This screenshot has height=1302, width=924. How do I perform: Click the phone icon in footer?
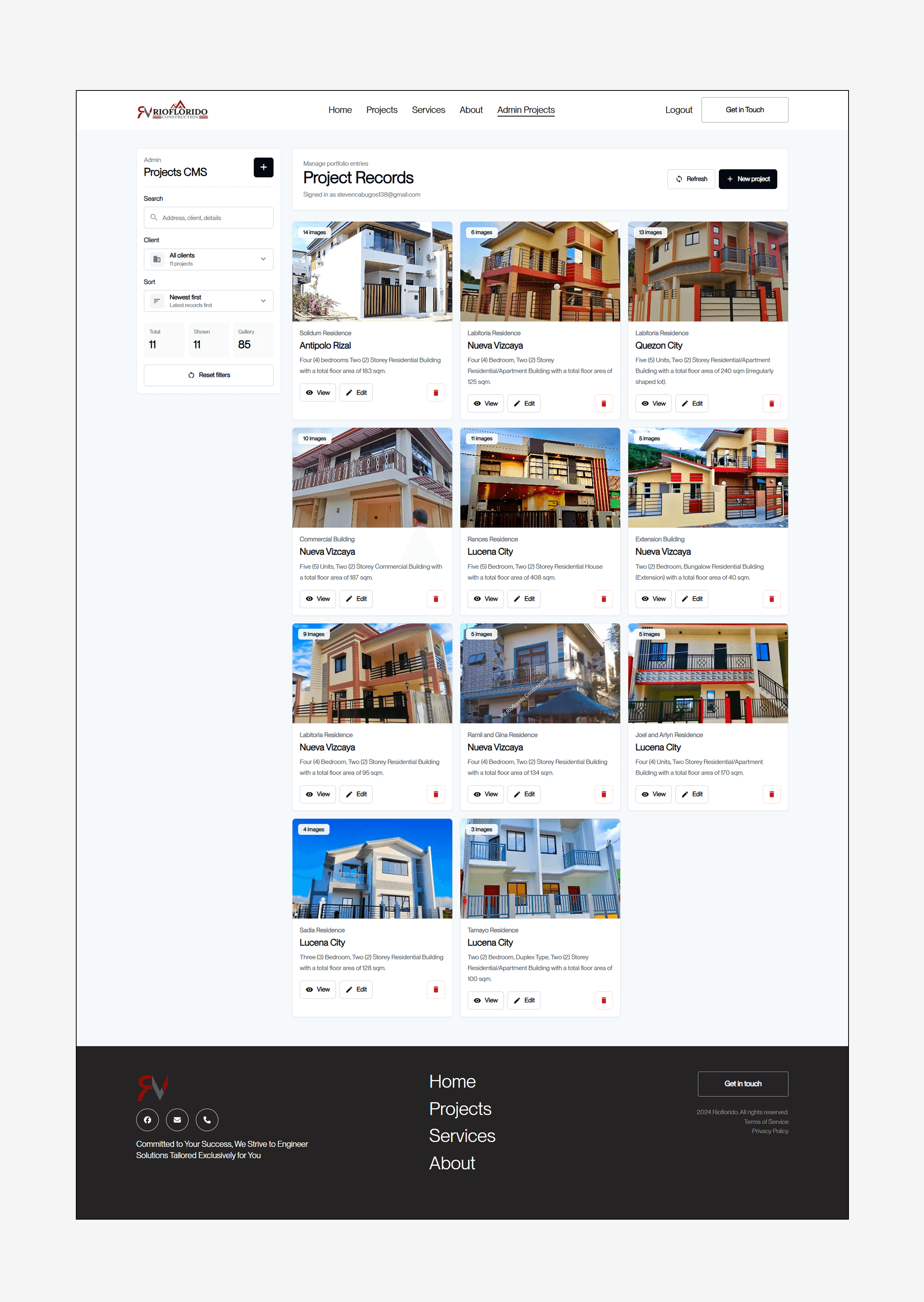click(207, 1120)
